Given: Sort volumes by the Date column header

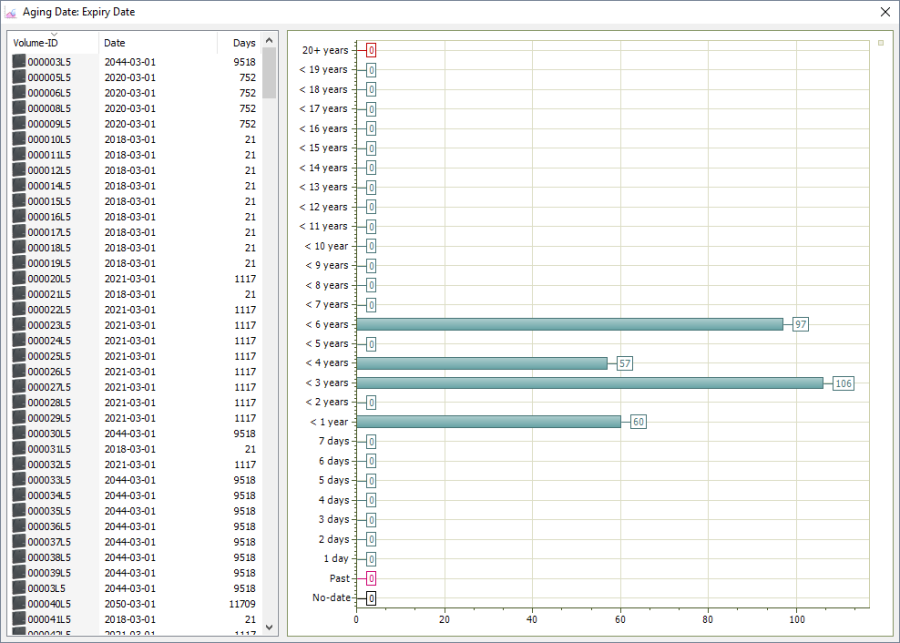Looking at the screenshot, I should tap(157, 43).
